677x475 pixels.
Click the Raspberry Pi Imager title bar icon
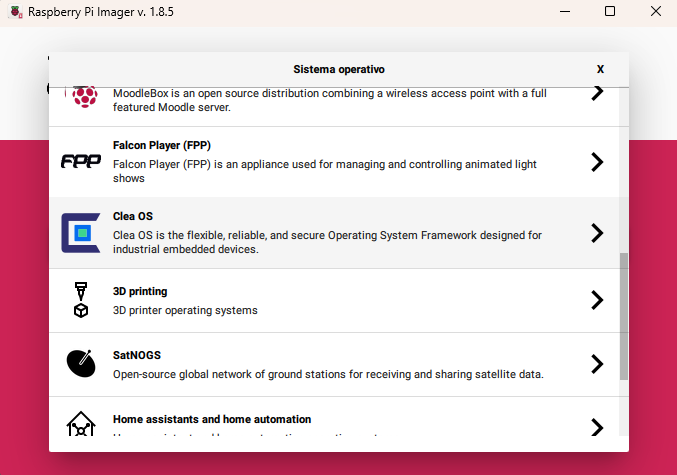click(x=16, y=12)
